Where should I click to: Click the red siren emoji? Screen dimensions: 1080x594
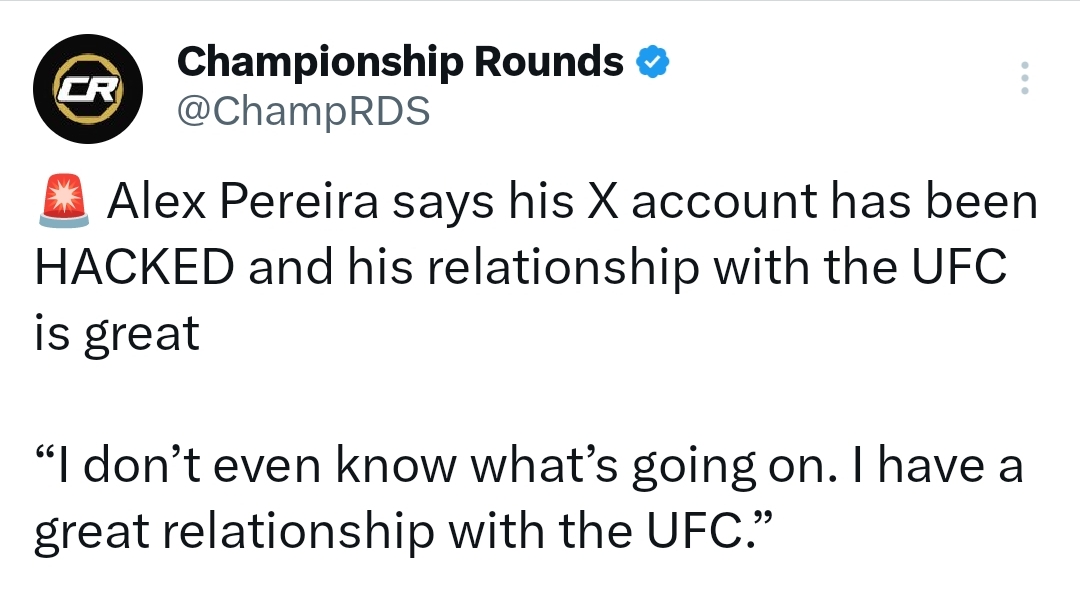(x=64, y=201)
